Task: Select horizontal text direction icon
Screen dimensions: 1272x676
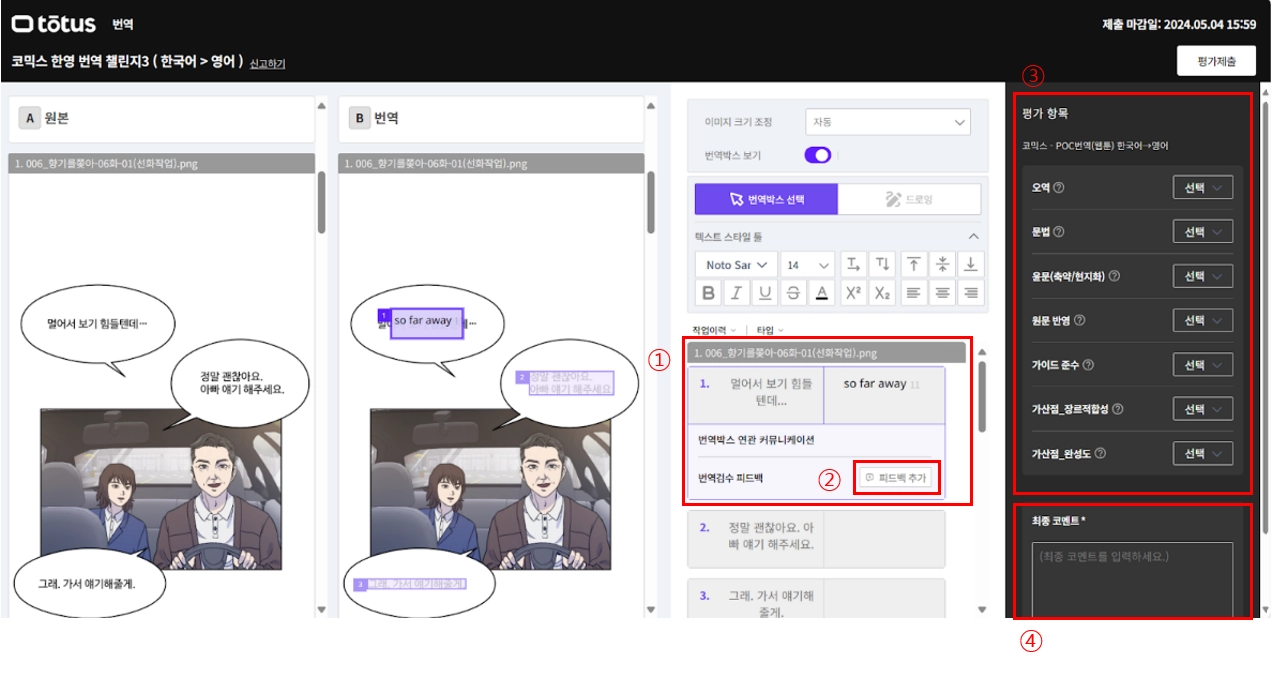Action: pyautogui.click(x=853, y=264)
